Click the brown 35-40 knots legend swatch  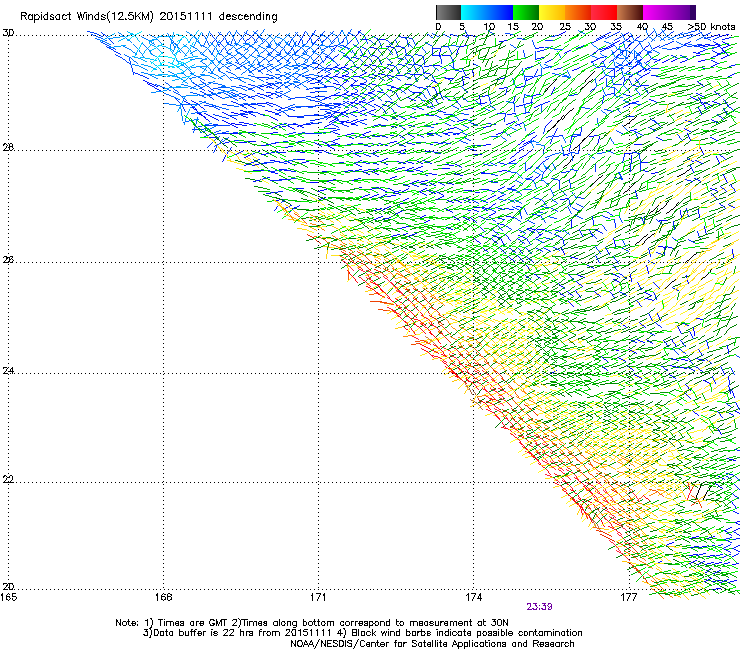click(630, 12)
